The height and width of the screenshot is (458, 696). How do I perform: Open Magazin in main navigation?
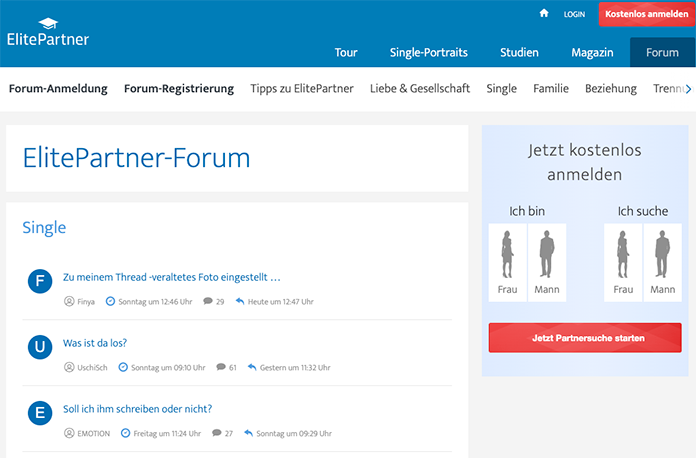[x=592, y=53]
